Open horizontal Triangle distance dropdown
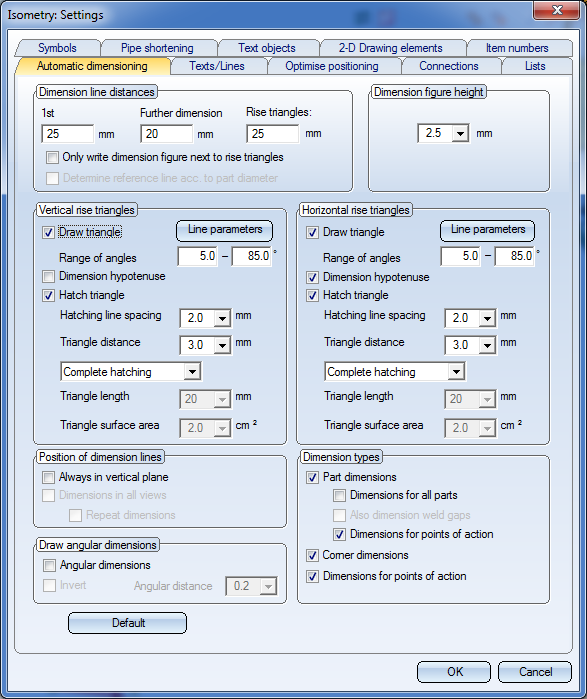The width and height of the screenshot is (587, 699). click(487, 345)
